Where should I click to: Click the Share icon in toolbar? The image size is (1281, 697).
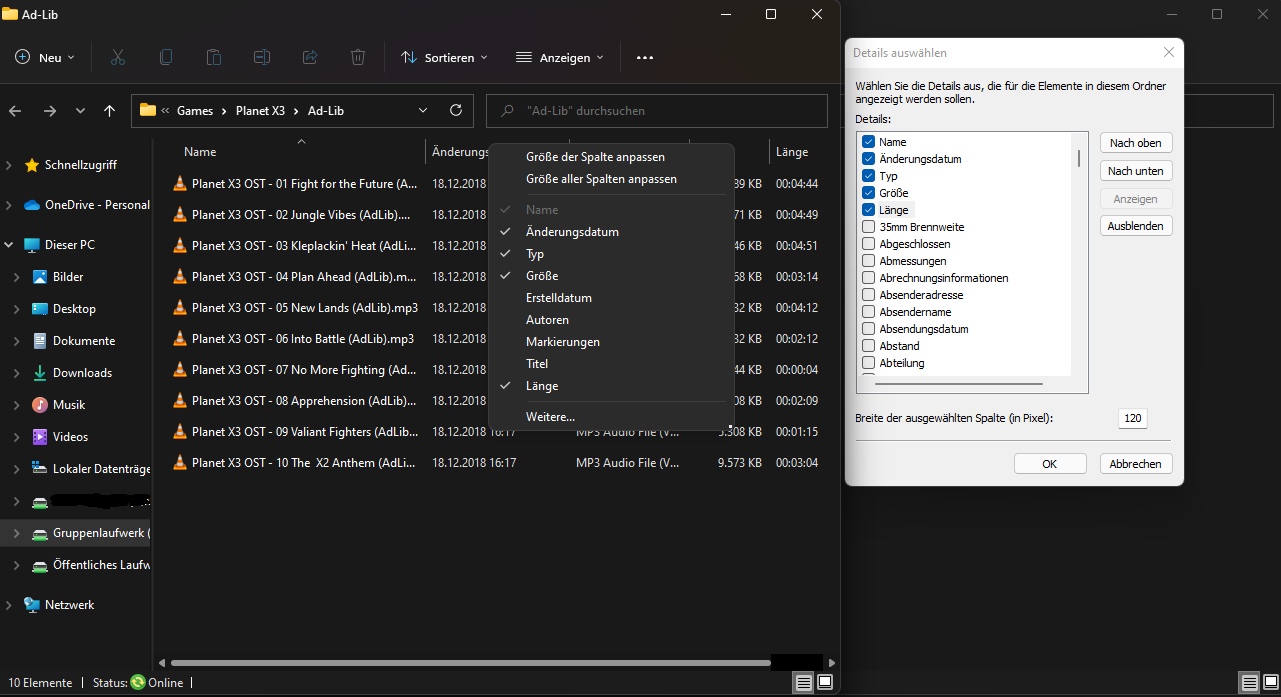310,57
